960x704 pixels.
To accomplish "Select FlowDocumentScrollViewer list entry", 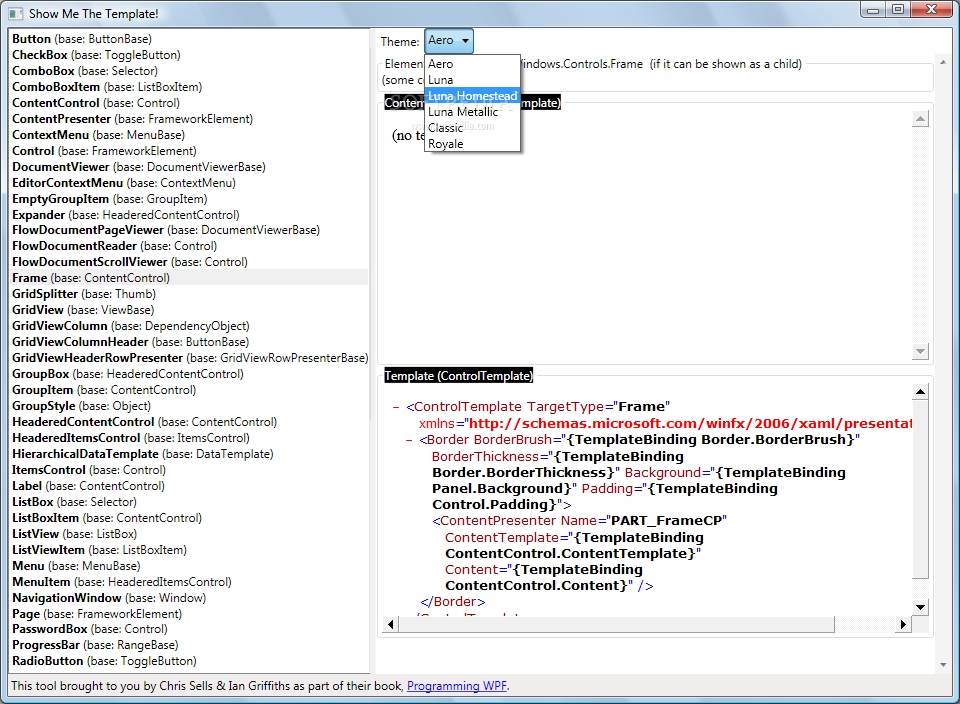I will coord(190,262).
